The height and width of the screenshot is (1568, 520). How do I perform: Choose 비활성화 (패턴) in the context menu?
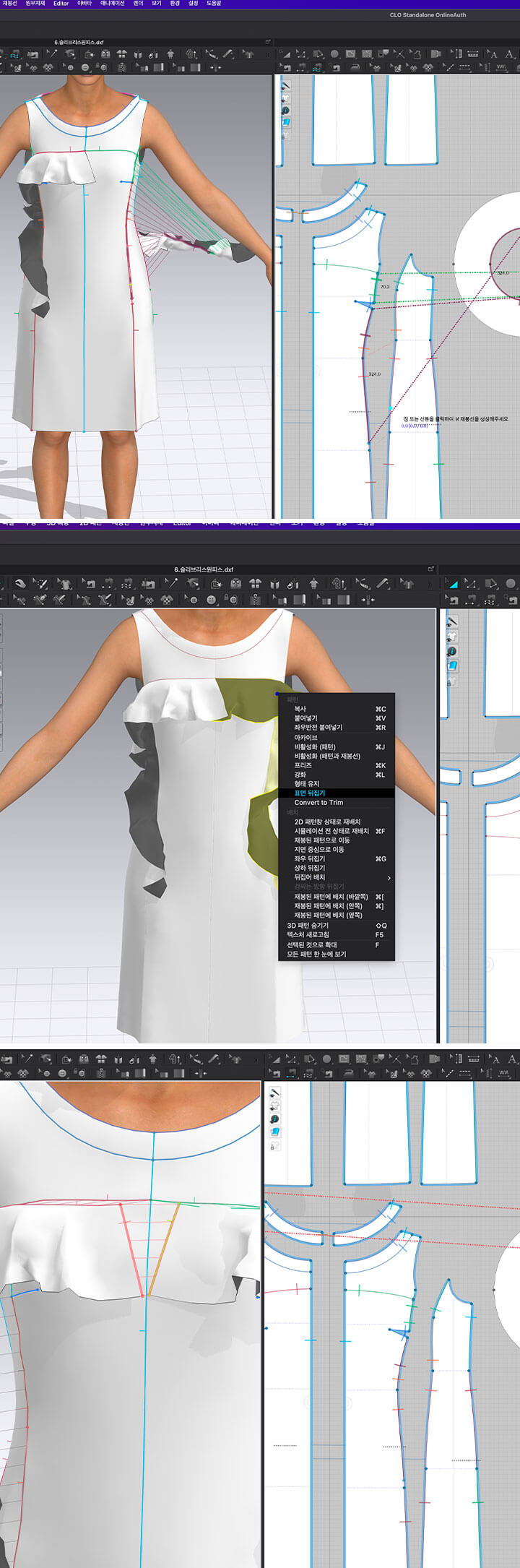point(336,747)
